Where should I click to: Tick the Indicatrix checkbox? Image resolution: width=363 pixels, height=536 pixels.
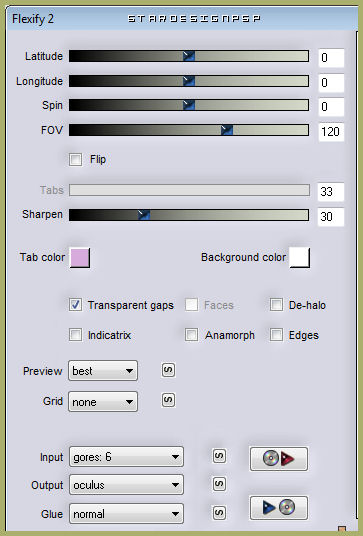point(76,335)
